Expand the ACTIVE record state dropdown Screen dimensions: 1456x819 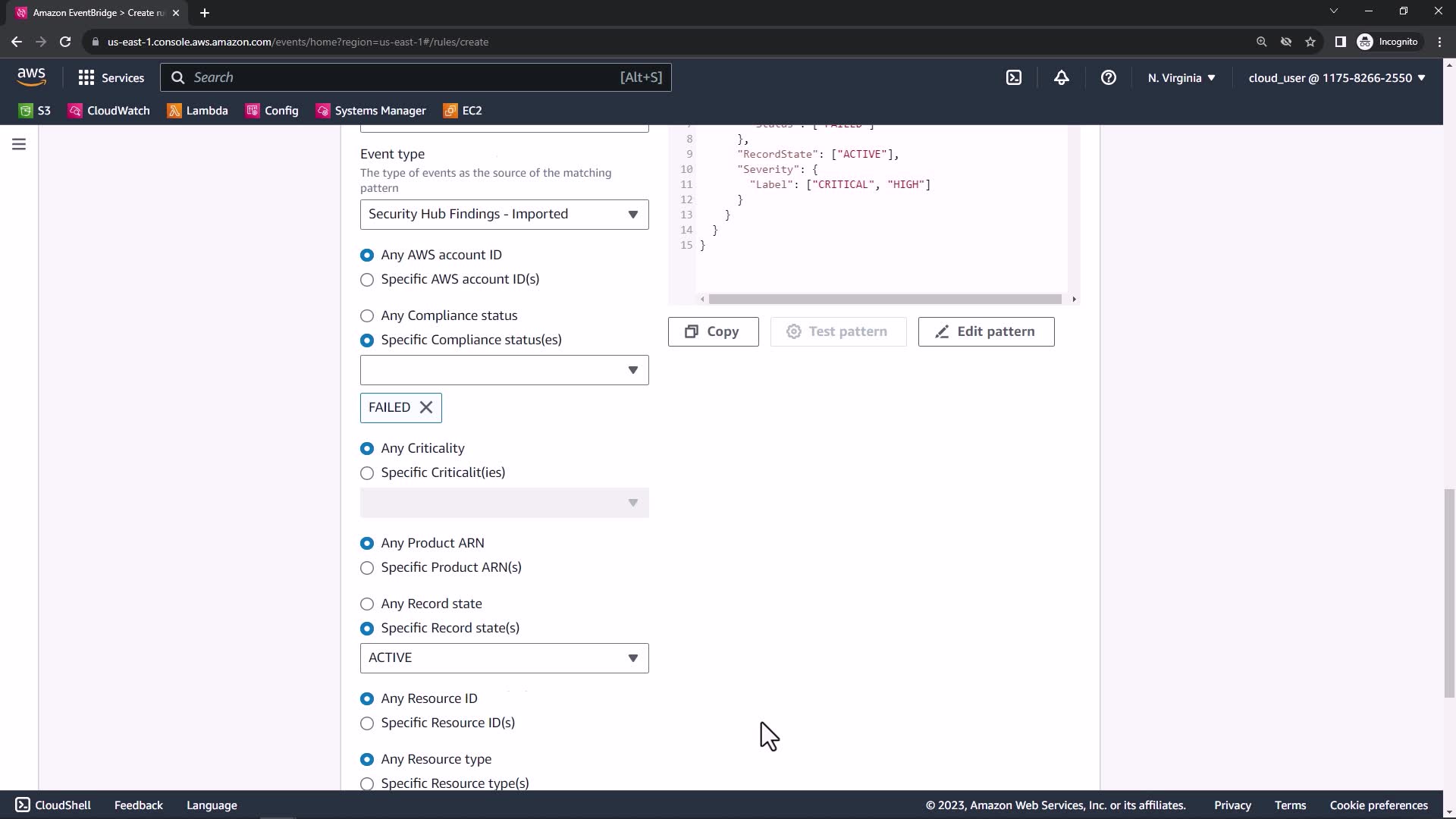pyautogui.click(x=504, y=658)
